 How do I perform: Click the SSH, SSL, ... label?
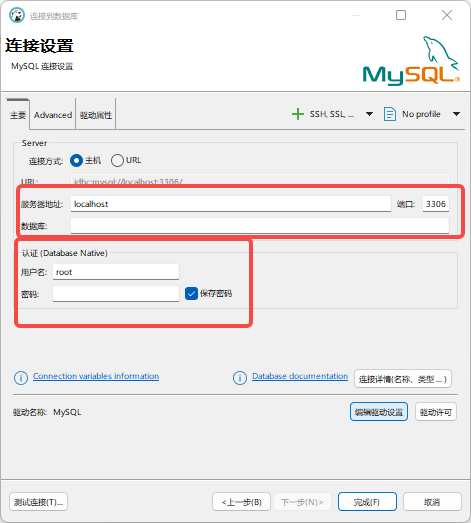tap(332, 114)
